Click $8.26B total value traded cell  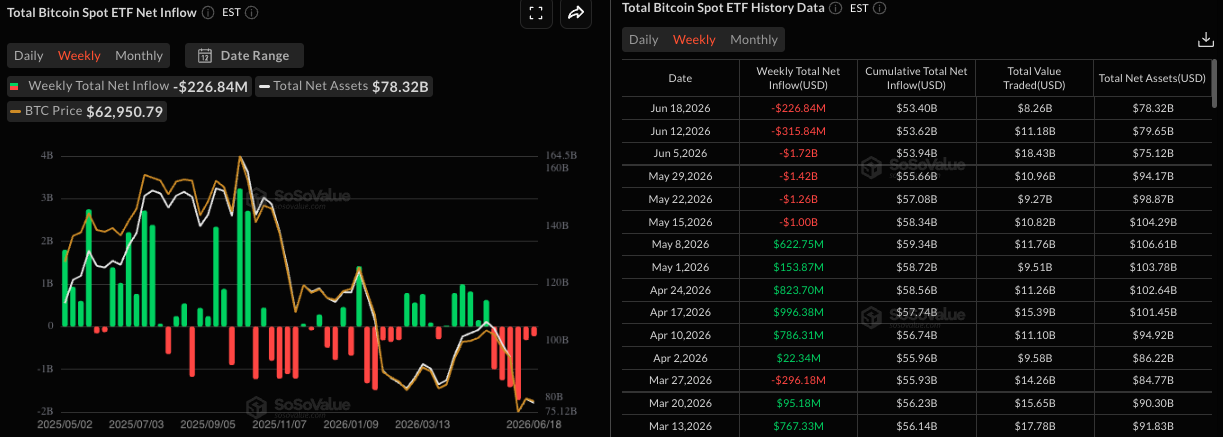point(1034,108)
